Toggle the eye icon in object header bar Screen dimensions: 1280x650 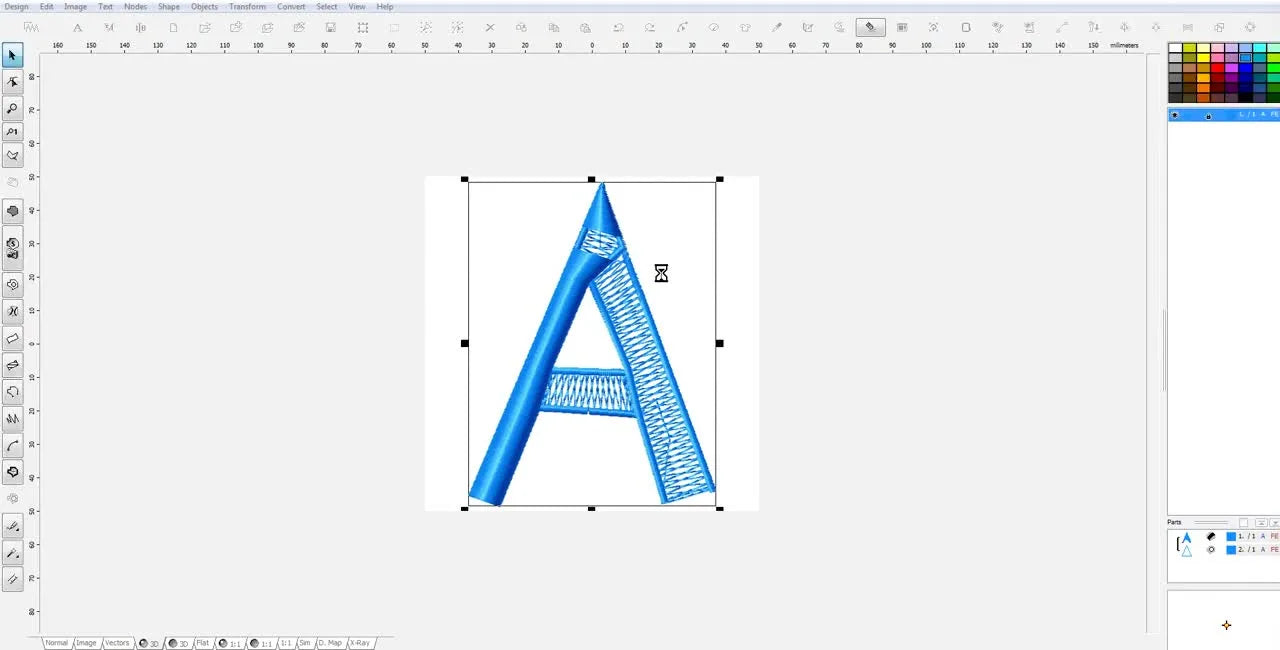click(x=1175, y=114)
